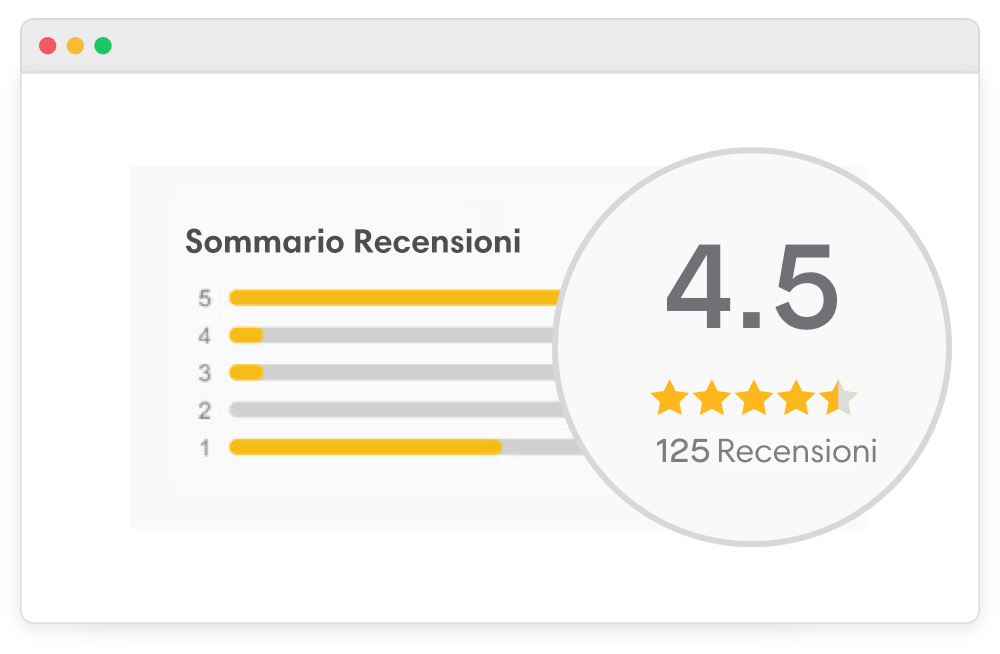The height and width of the screenshot is (654, 1000).
Task: Click the half-filled fifth star
Action: (x=838, y=398)
